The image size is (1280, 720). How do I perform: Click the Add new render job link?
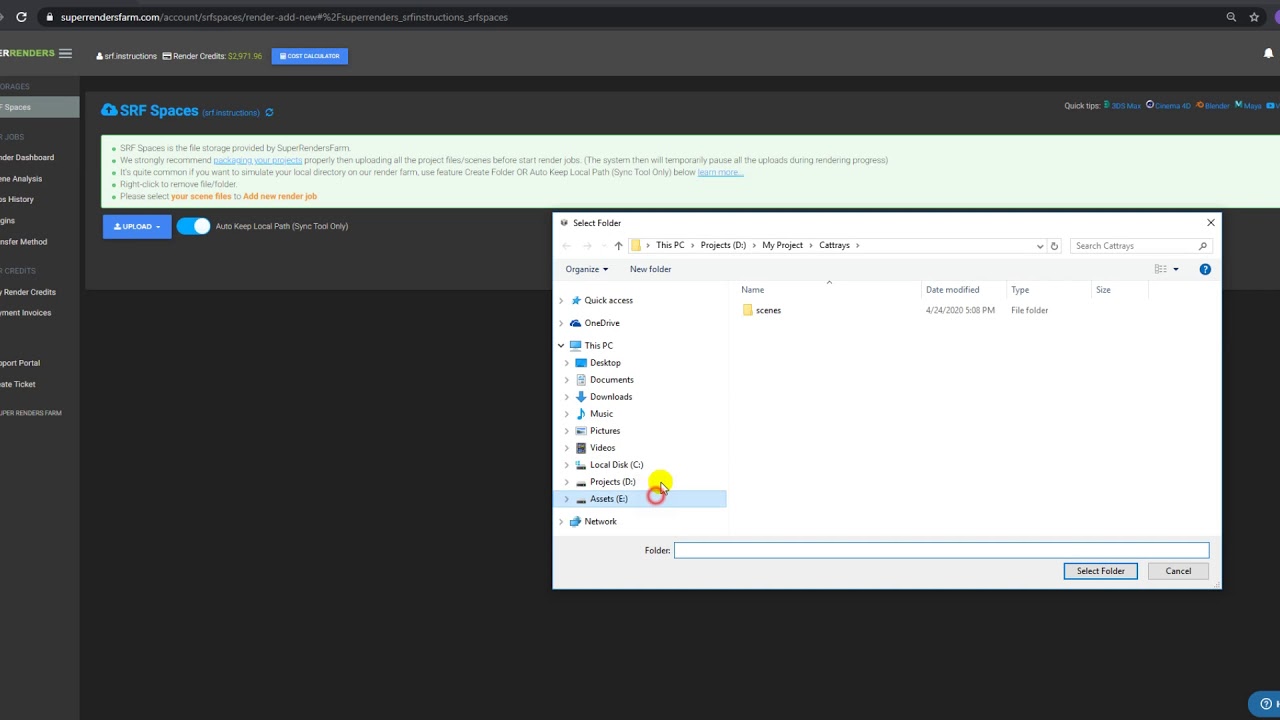[x=280, y=196]
